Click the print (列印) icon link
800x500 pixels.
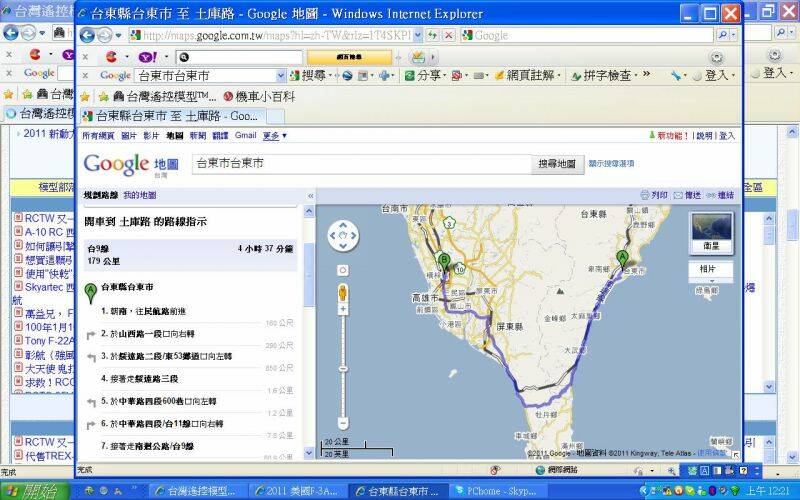pyautogui.click(x=654, y=195)
